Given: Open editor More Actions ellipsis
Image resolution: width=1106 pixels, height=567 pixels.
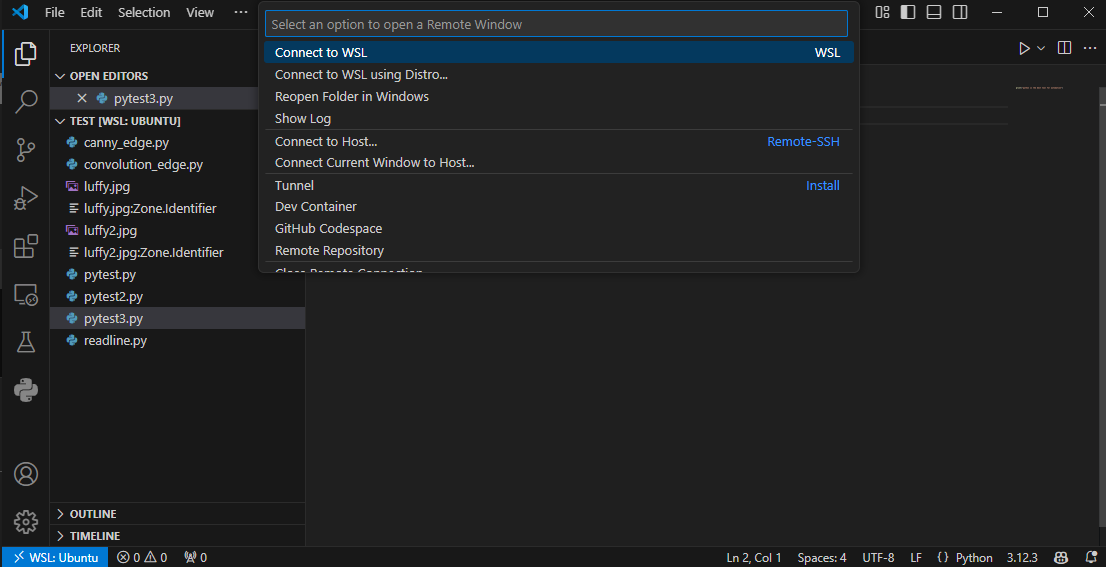Looking at the screenshot, I should [1089, 48].
